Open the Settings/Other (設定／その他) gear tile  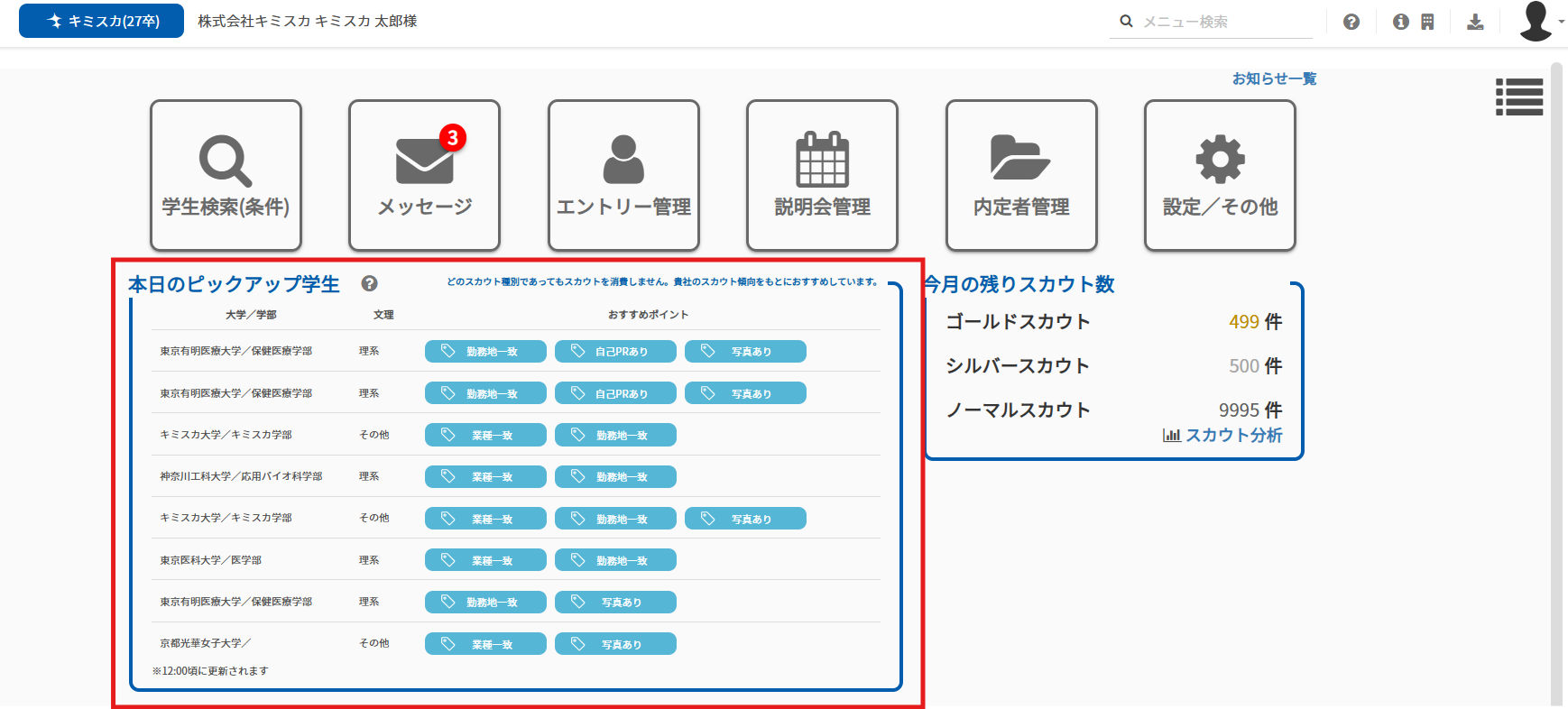click(1220, 175)
